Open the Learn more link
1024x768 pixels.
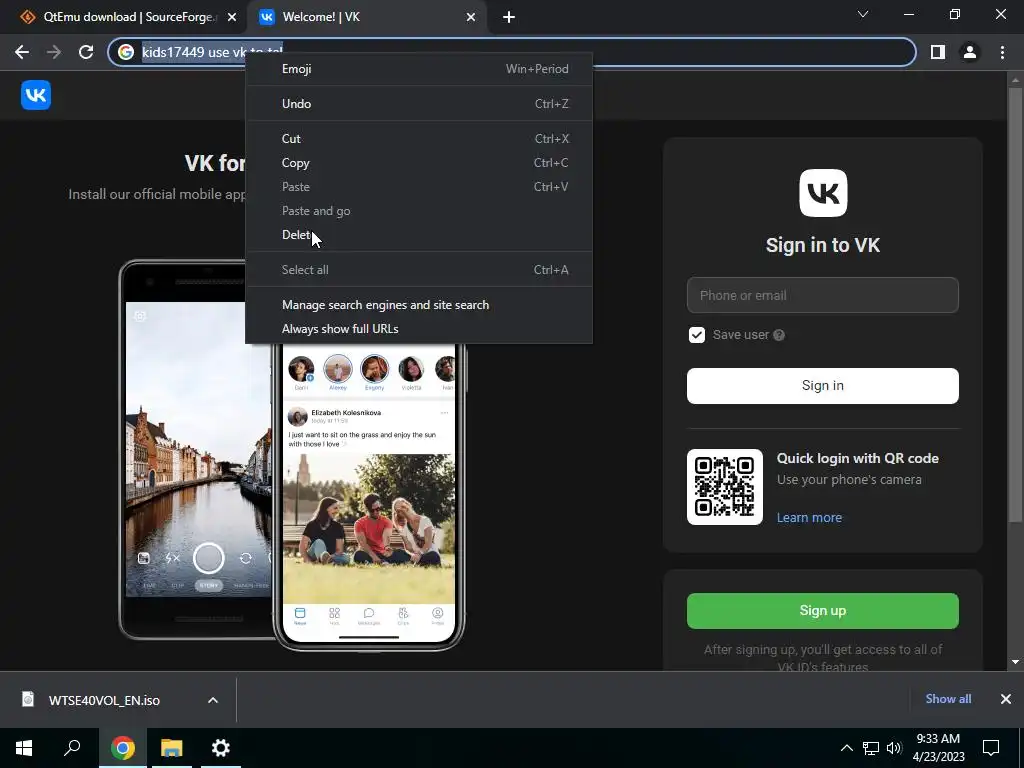pos(809,517)
